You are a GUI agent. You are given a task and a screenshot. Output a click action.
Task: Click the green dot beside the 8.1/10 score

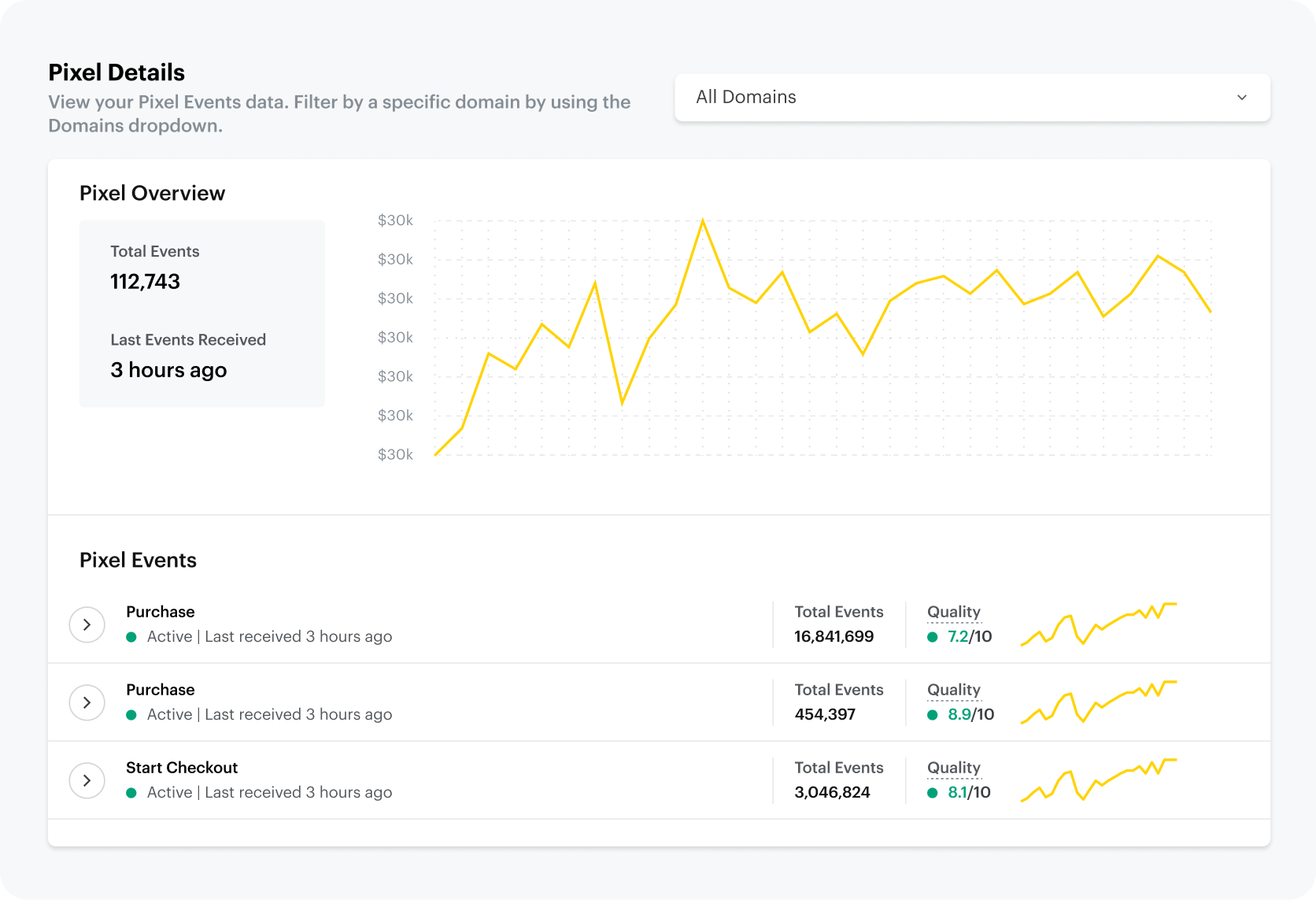pyautogui.click(x=933, y=793)
